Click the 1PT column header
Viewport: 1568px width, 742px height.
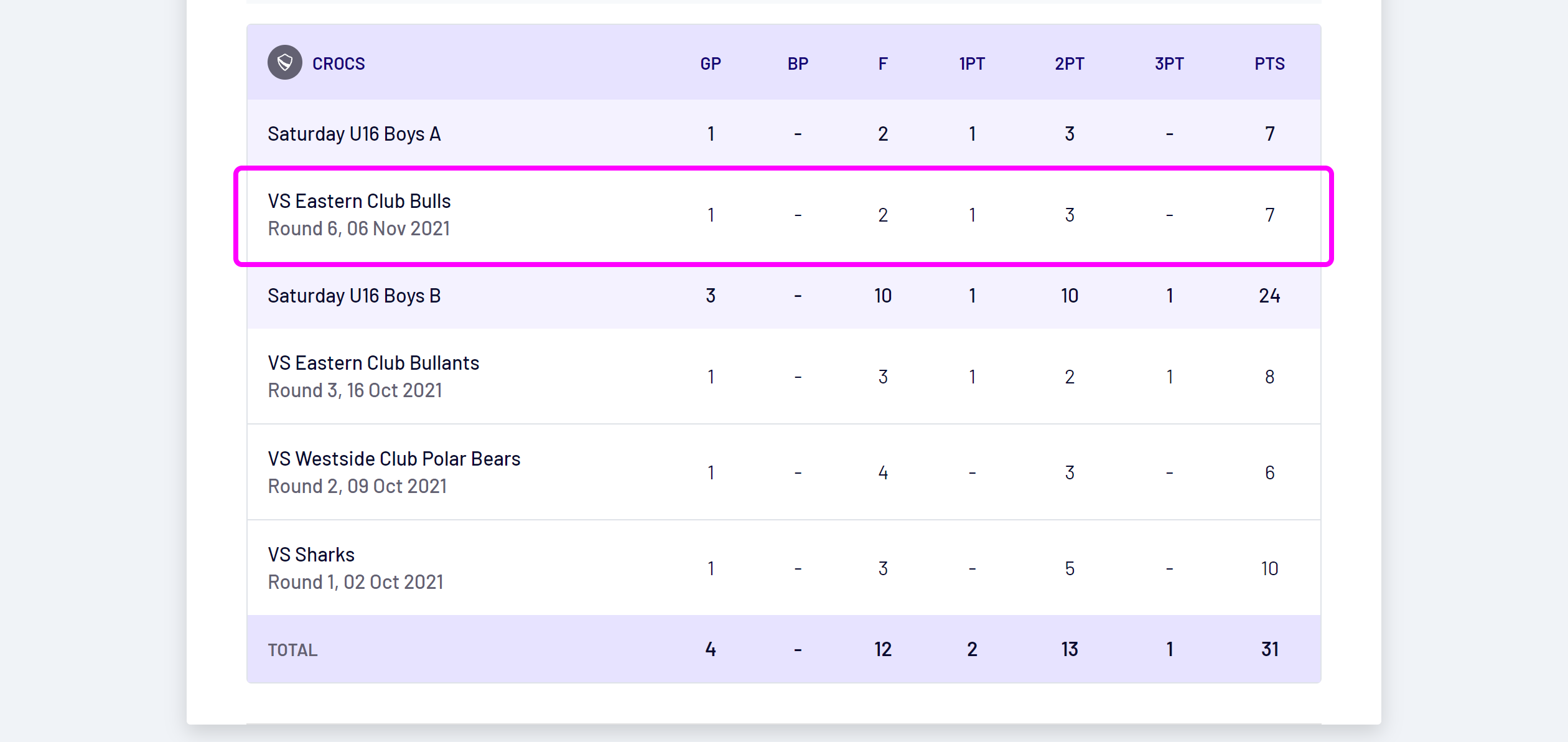(x=972, y=63)
